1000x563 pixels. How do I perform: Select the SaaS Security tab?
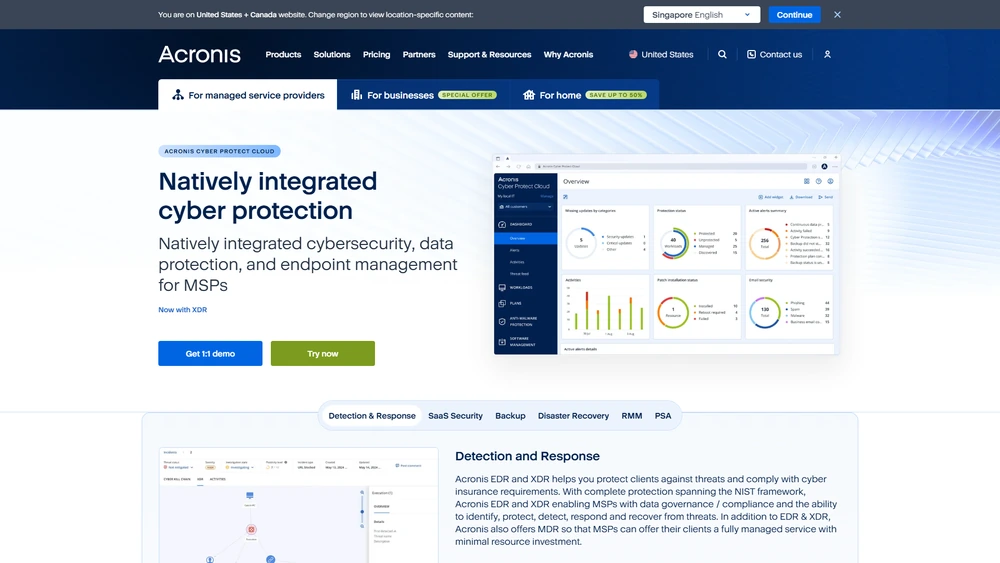click(x=455, y=416)
